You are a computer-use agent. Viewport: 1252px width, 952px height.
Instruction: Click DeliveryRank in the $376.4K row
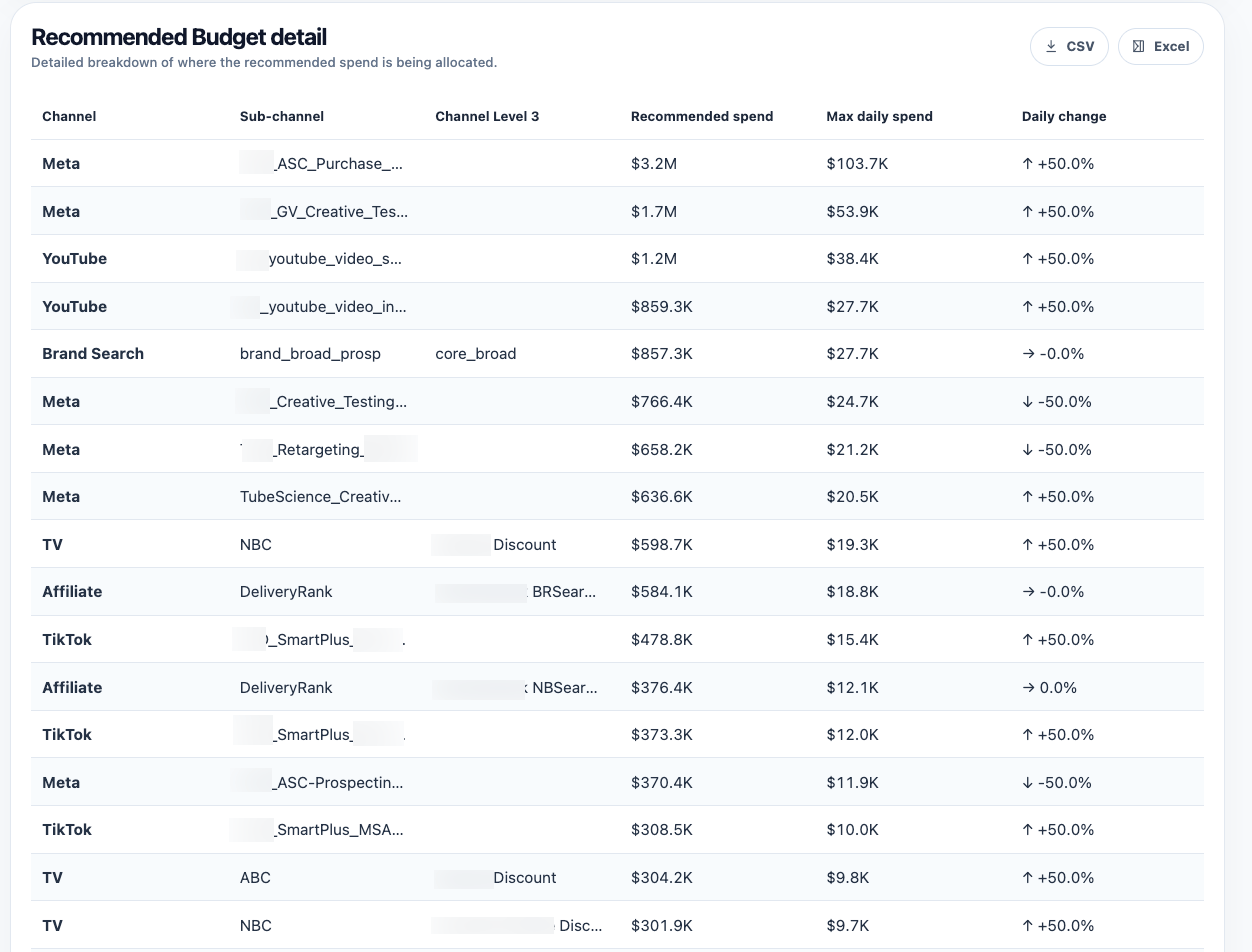[286, 687]
